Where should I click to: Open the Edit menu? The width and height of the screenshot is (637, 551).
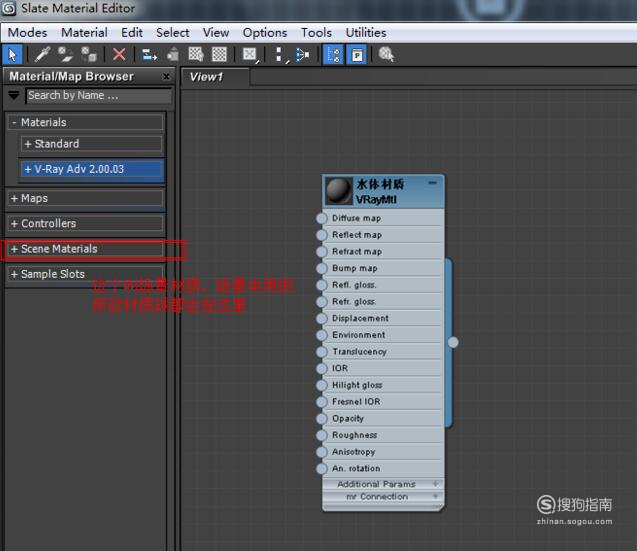tap(132, 33)
